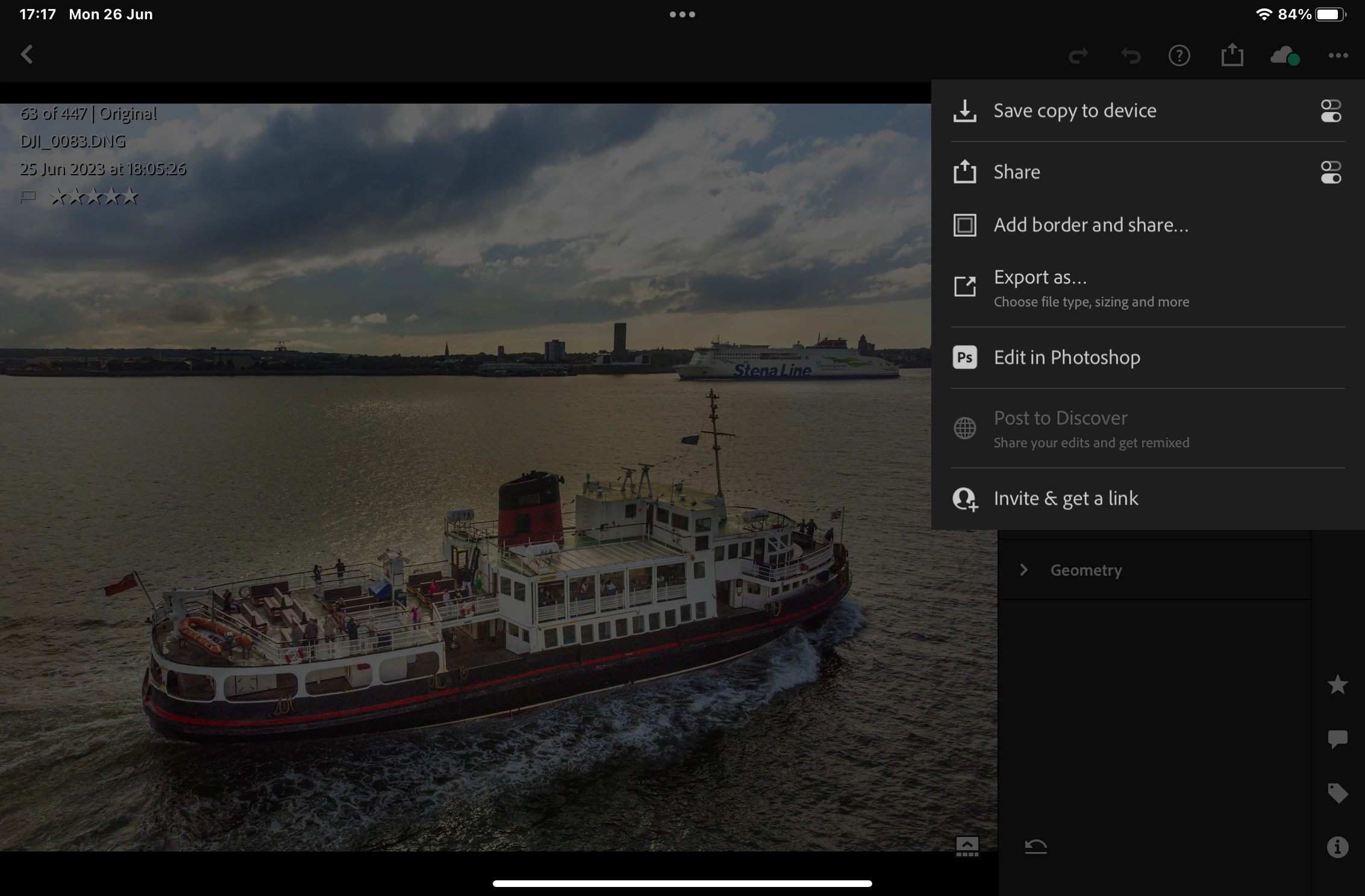The width and height of the screenshot is (1365, 896).
Task: Click the reset edits arrow icon
Action: 1035,847
